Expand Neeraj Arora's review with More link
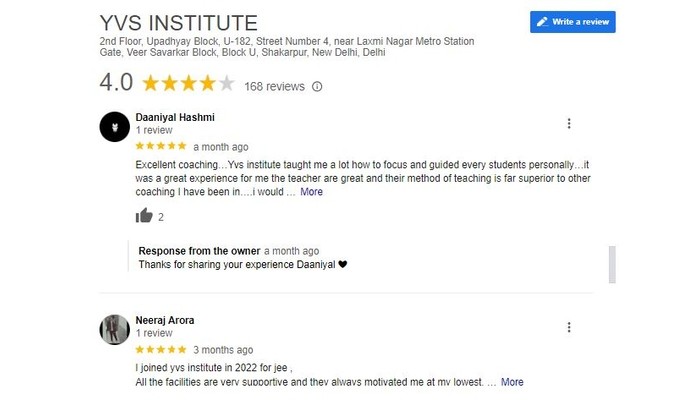The height and width of the screenshot is (400, 700). click(512, 382)
